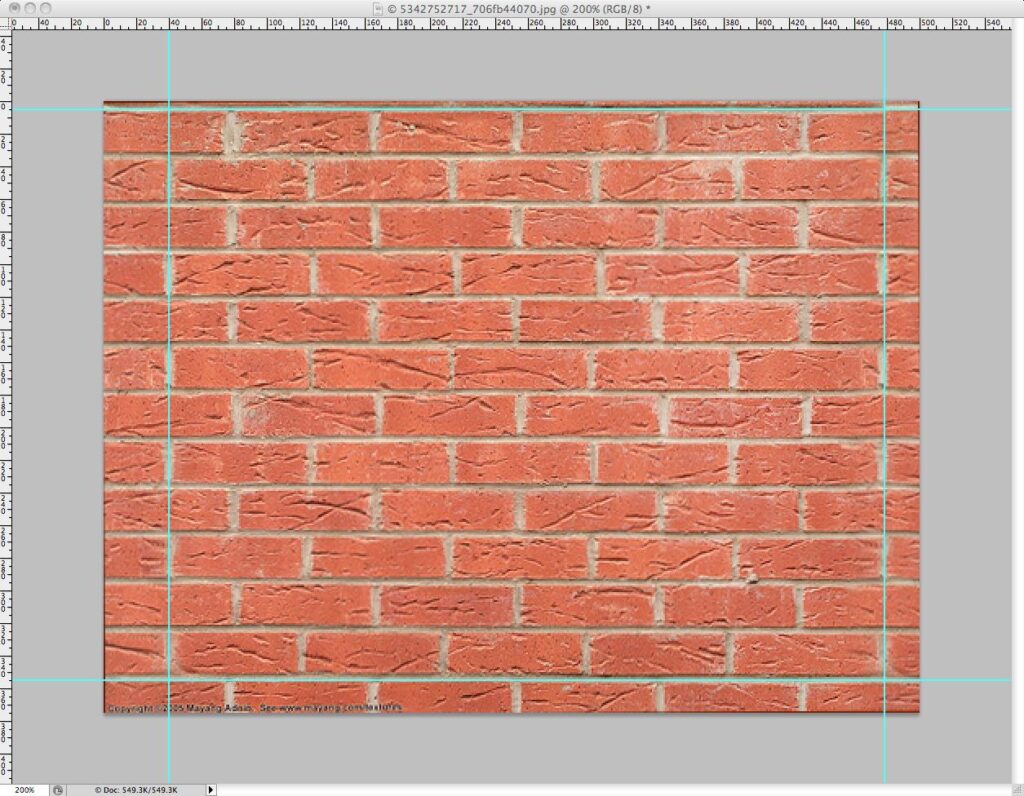Open the status bar info arrow menu
The height and width of the screenshot is (796, 1024).
tap(210, 789)
